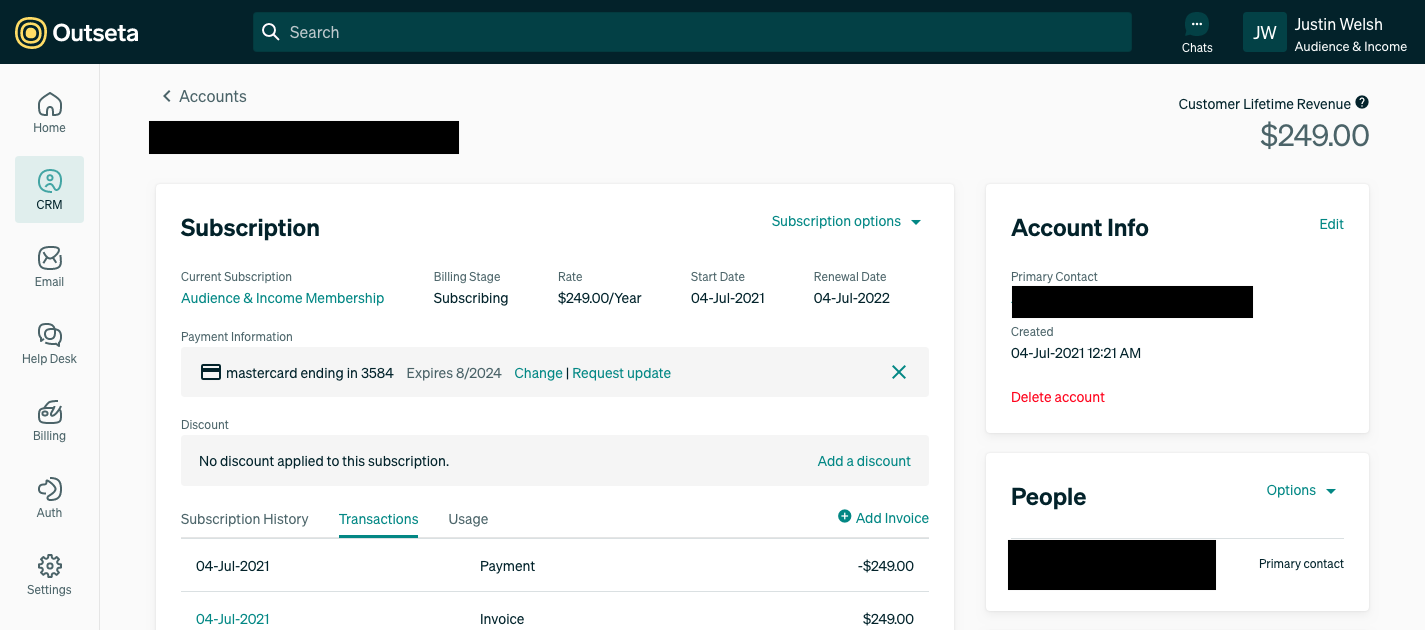Click the $249.00 invoice amount
The height and width of the screenshot is (630, 1425).
(x=888, y=619)
